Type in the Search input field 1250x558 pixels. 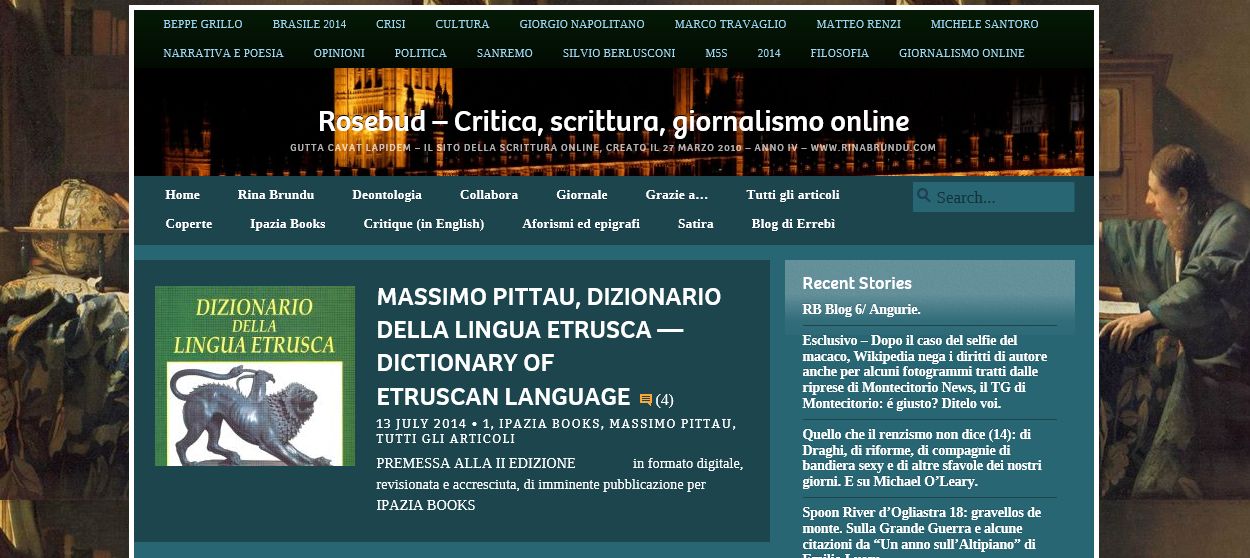1002,197
